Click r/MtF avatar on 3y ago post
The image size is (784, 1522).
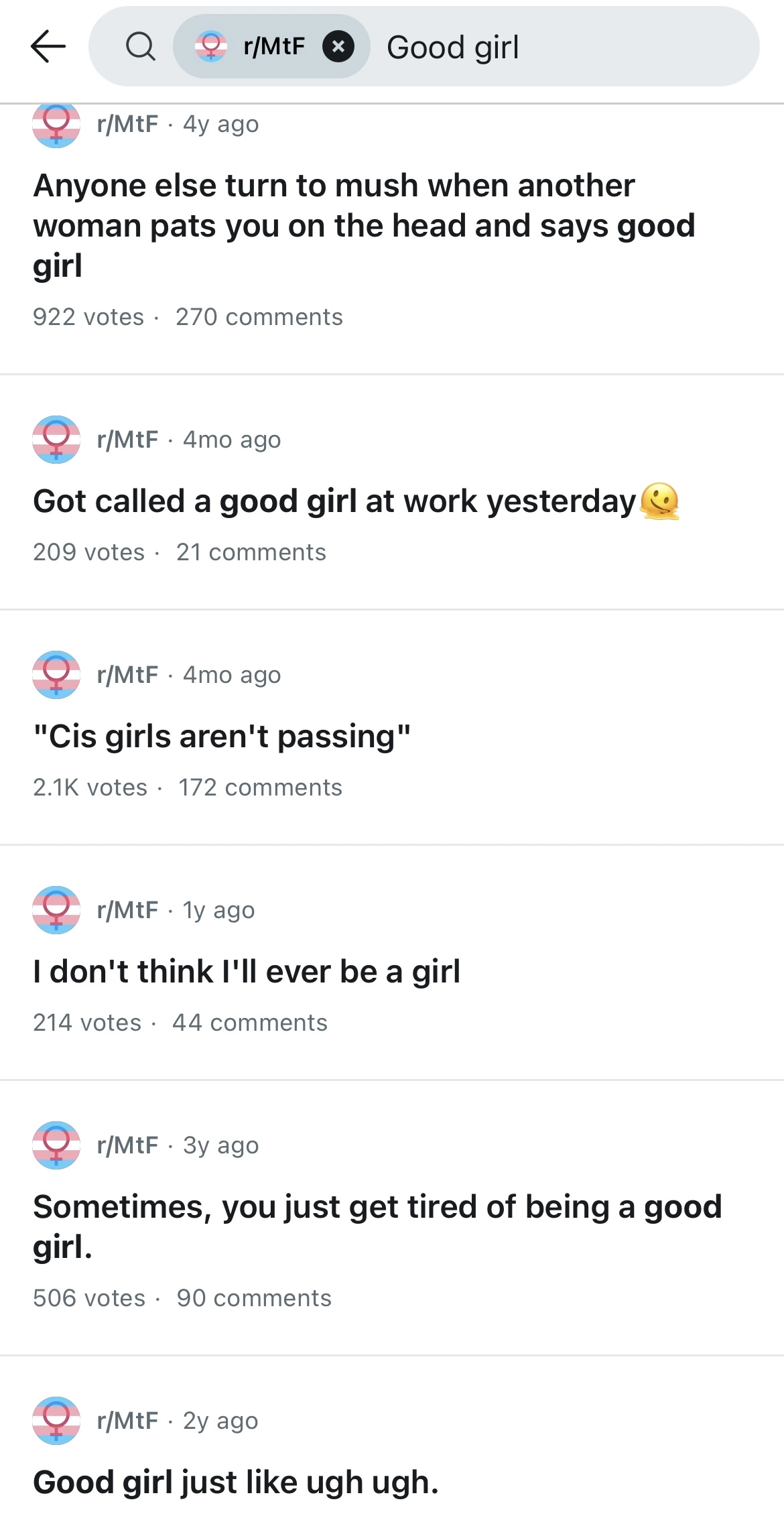pos(56,1145)
